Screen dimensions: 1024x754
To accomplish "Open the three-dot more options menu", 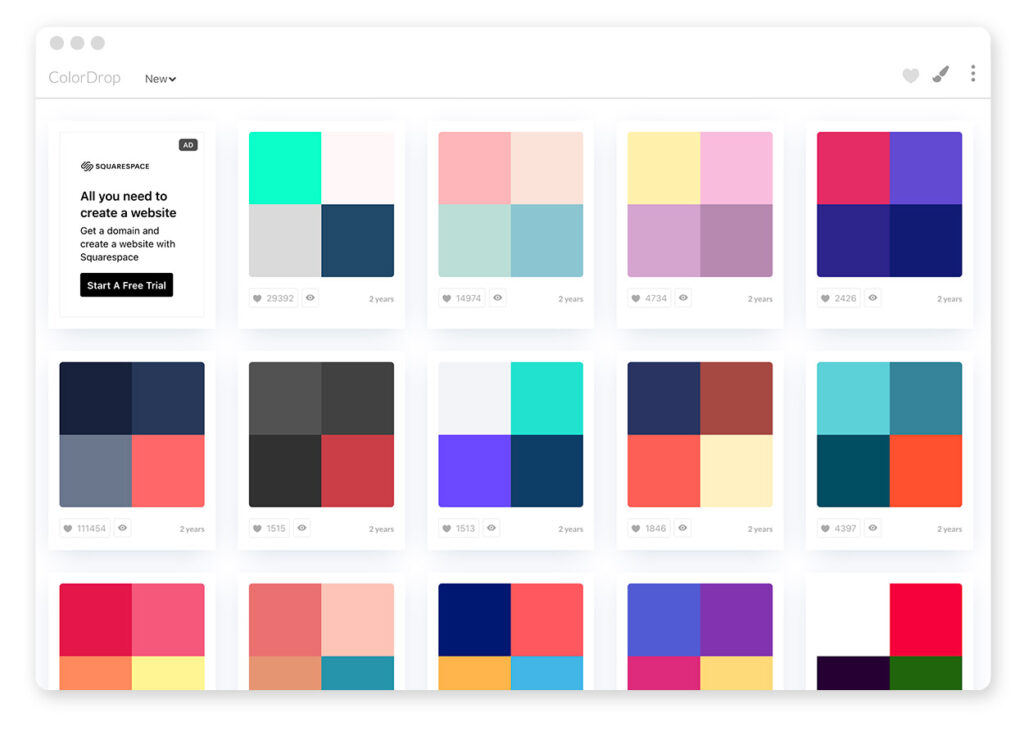I will 972,74.
